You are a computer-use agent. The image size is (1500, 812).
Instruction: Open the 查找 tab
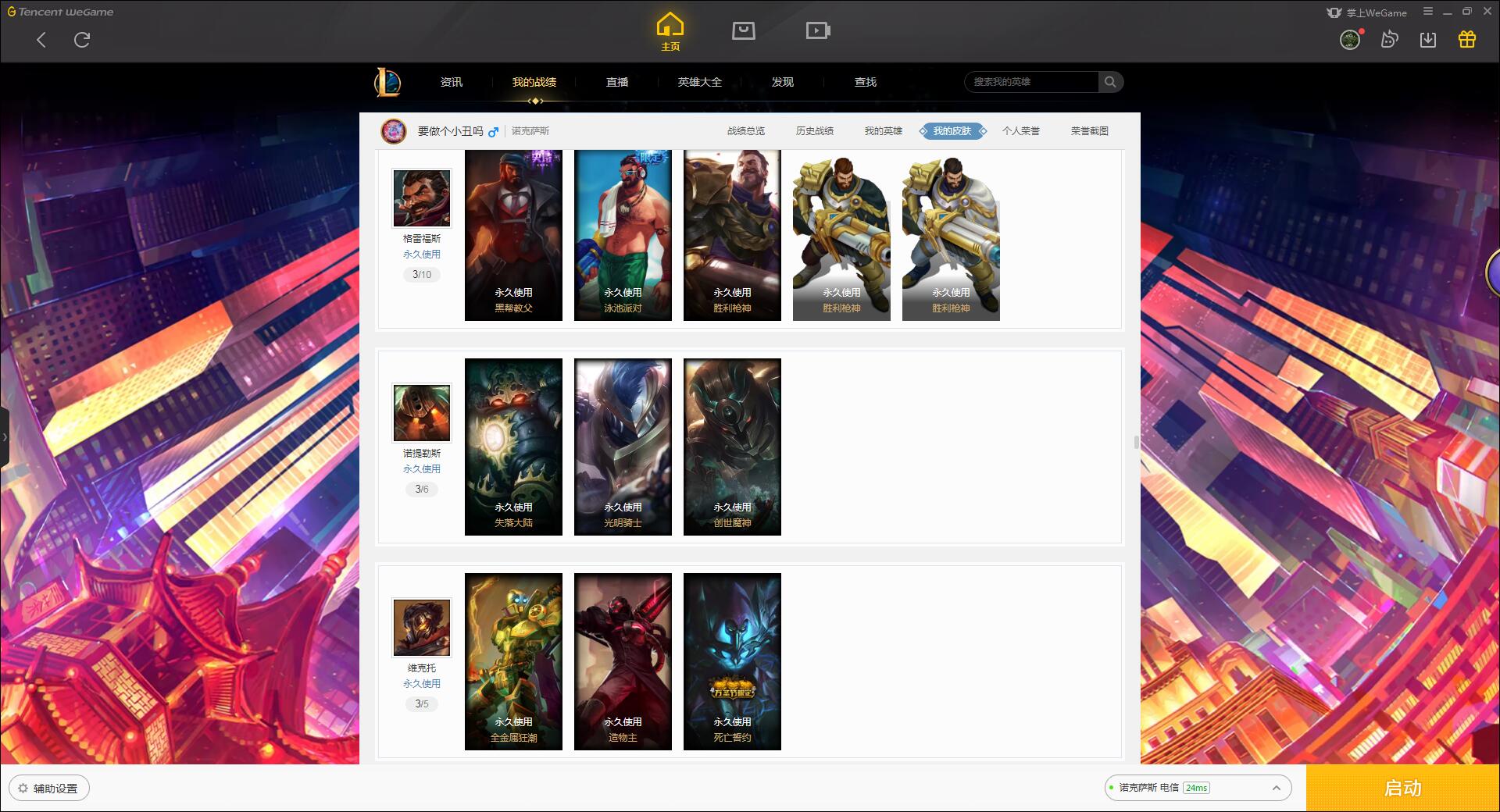pyautogui.click(x=866, y=82)
